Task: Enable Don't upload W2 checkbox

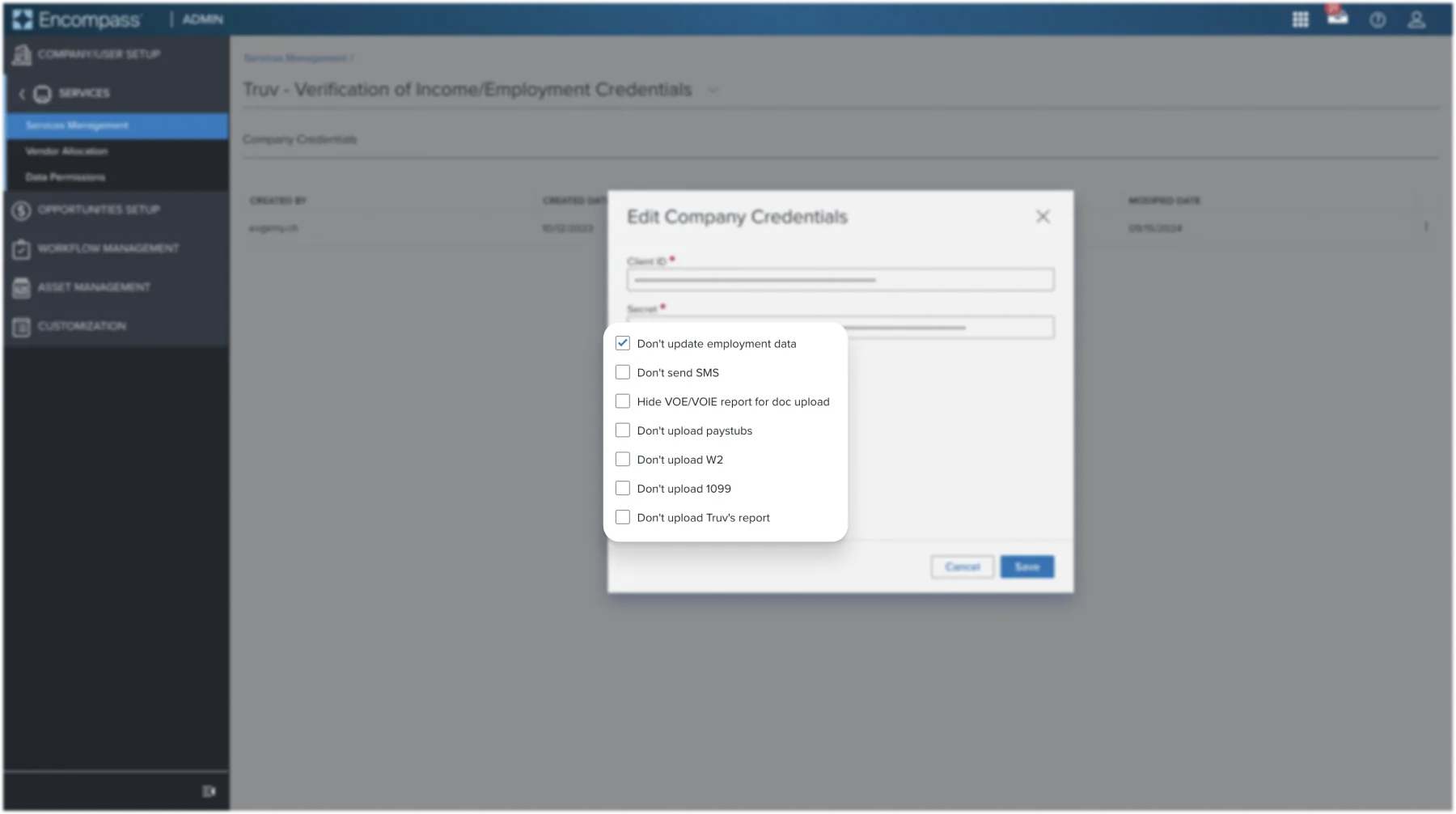Action: pos(622,460)
